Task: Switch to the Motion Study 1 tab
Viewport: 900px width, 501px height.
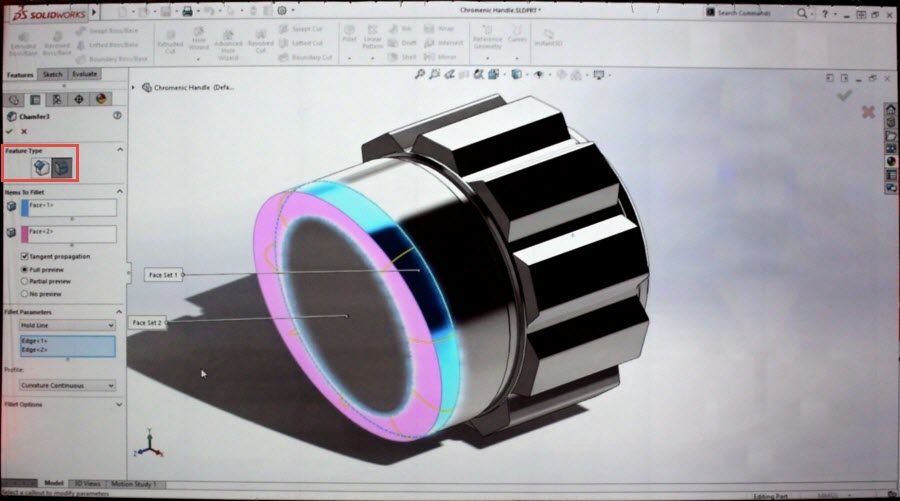Action: (134, 484)
